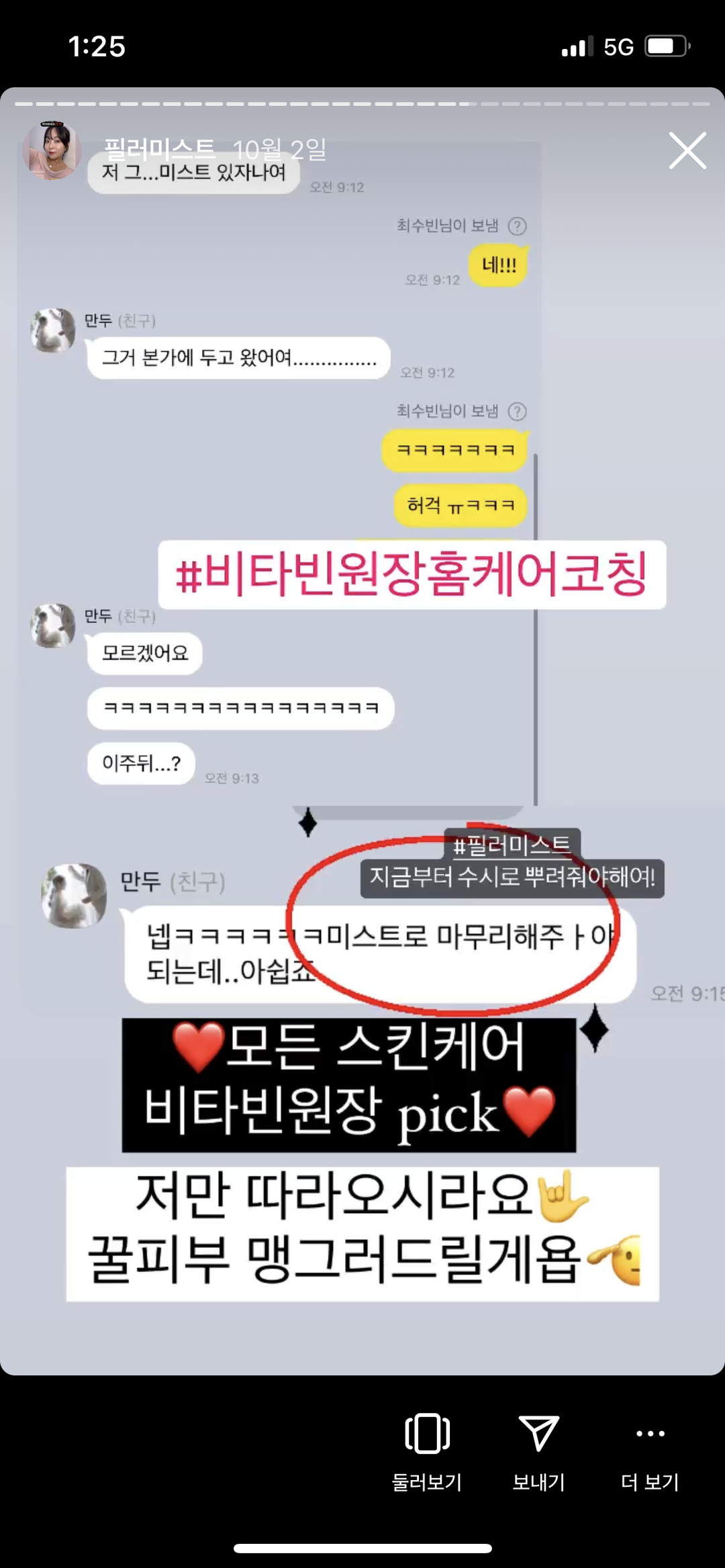Tap the 네!!! yellow chat bubble
This screenshot has width=725, height=1568.
499,265
